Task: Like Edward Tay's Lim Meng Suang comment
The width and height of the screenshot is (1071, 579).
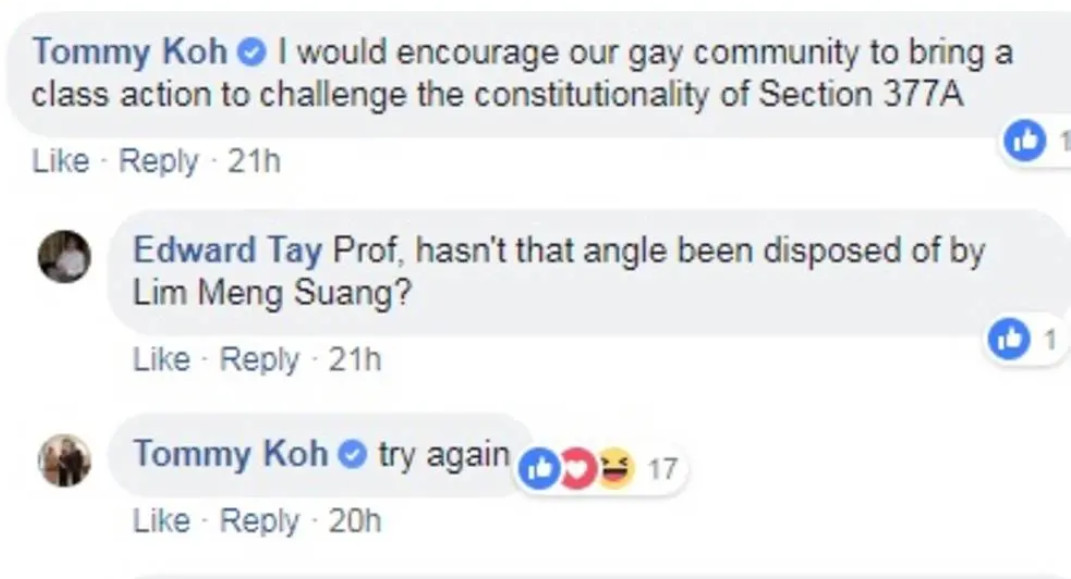Action: (161, 359)
